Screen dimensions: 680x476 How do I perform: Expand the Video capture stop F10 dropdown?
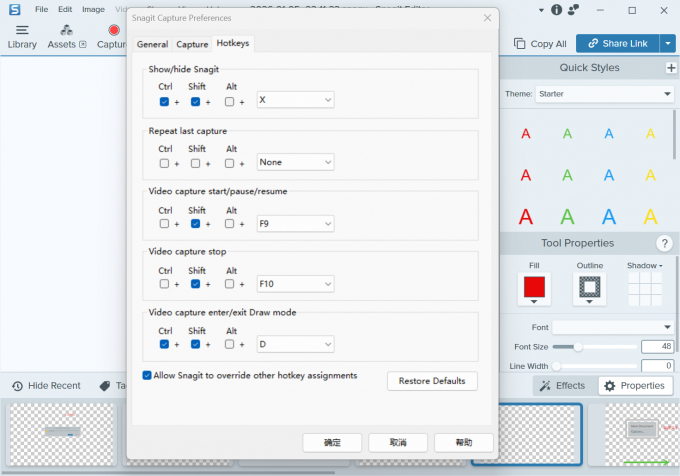(x=295, y=284)
